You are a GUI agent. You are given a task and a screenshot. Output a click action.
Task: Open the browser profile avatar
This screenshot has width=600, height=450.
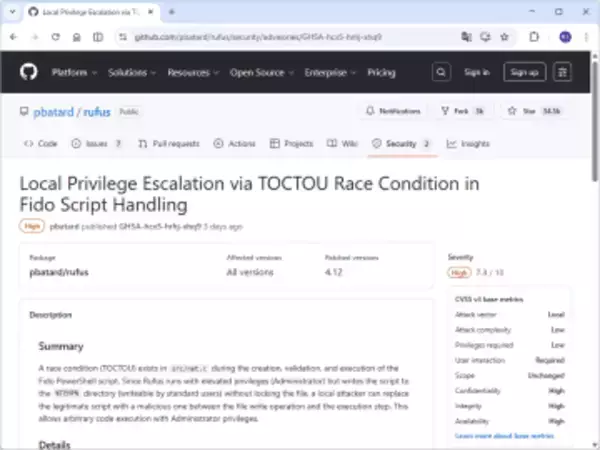[565, 37]
